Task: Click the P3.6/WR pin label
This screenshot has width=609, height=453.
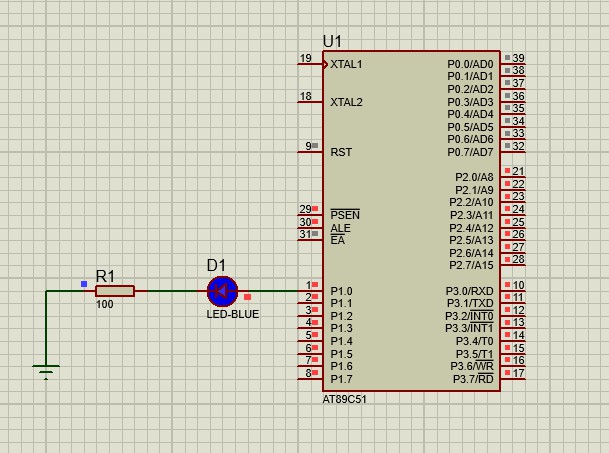Action: click(472, 366)
